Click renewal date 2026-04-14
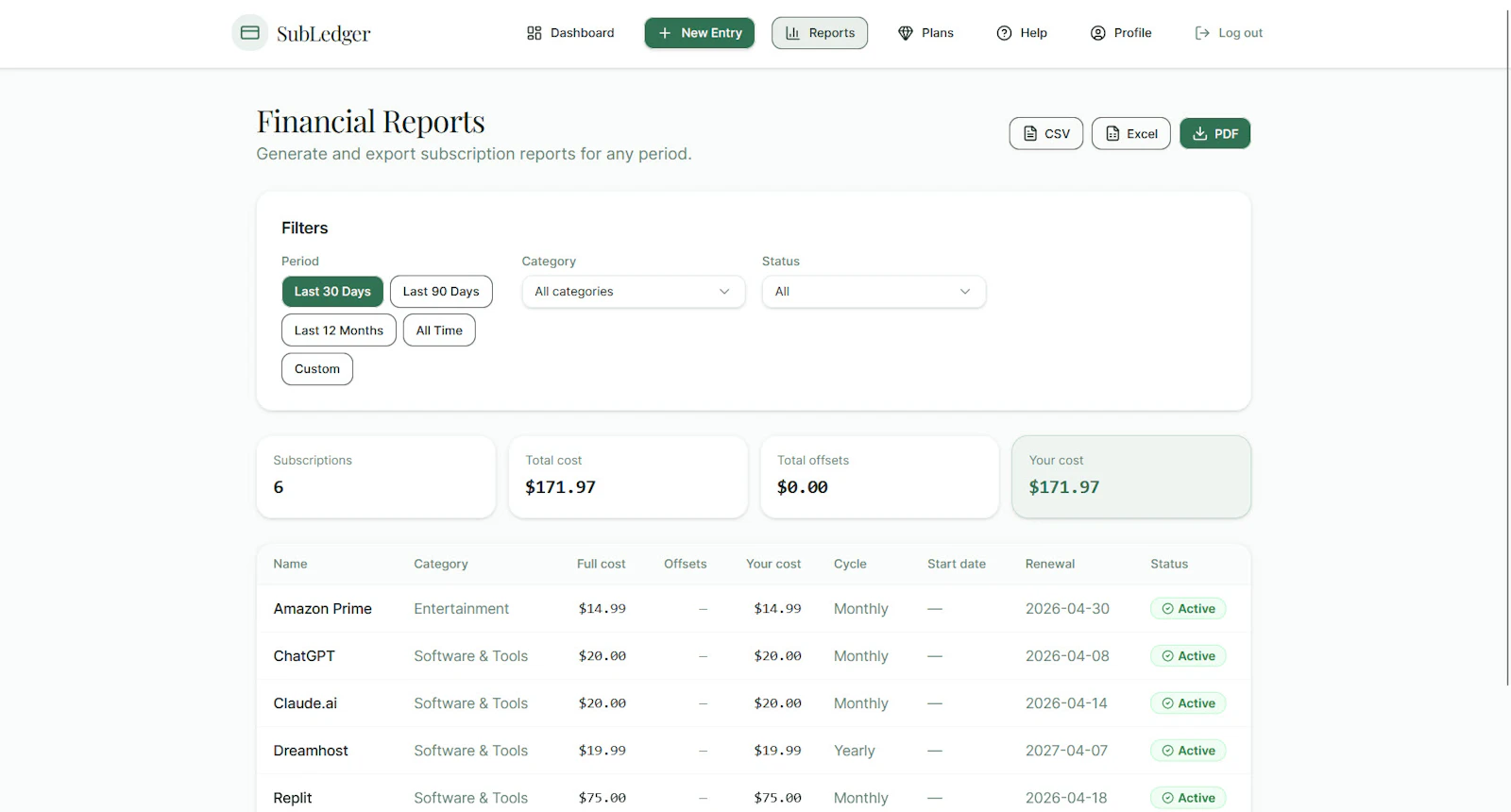 [x=1066, y=703]
